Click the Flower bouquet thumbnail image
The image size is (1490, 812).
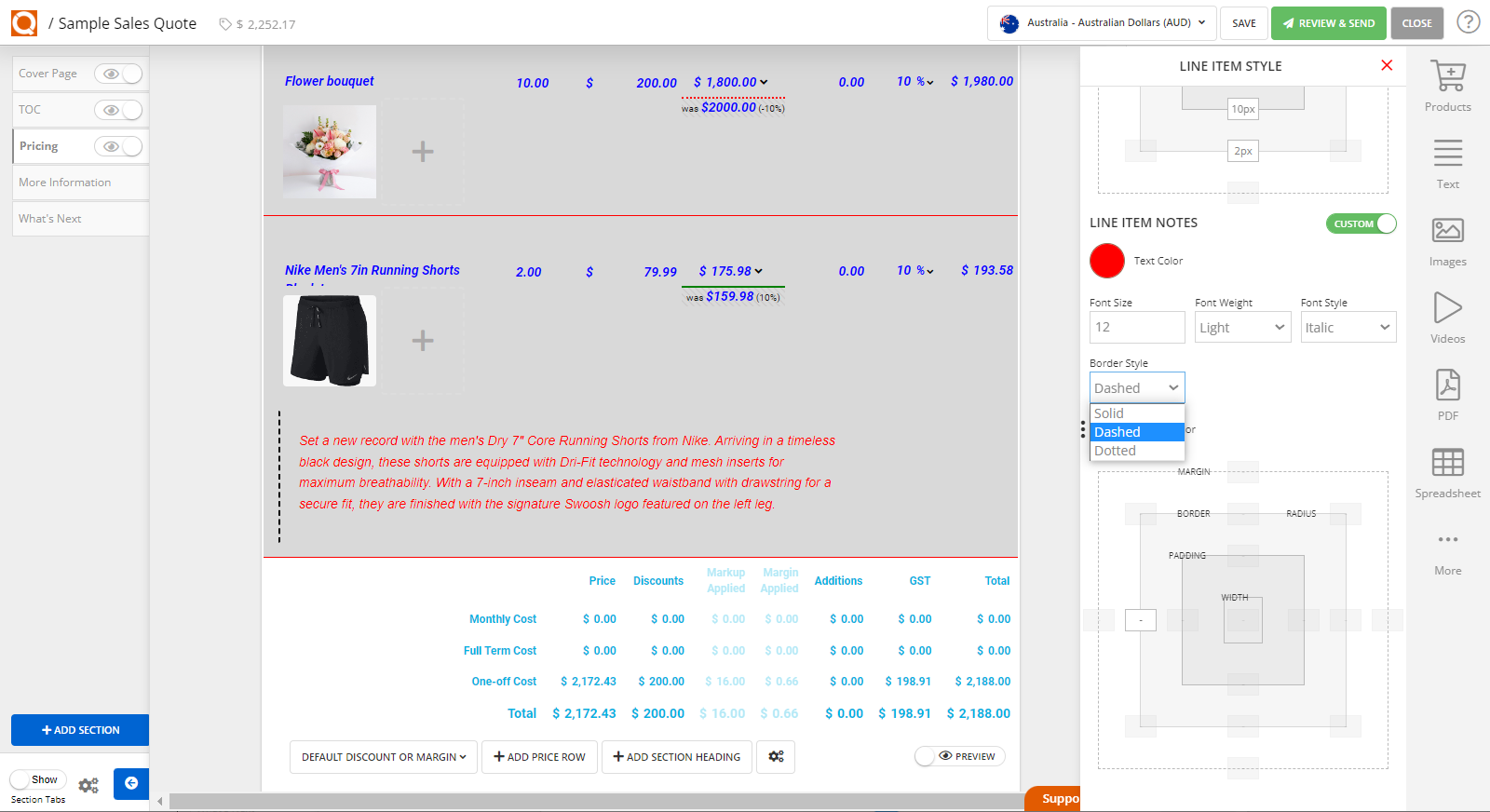(330, 152)
